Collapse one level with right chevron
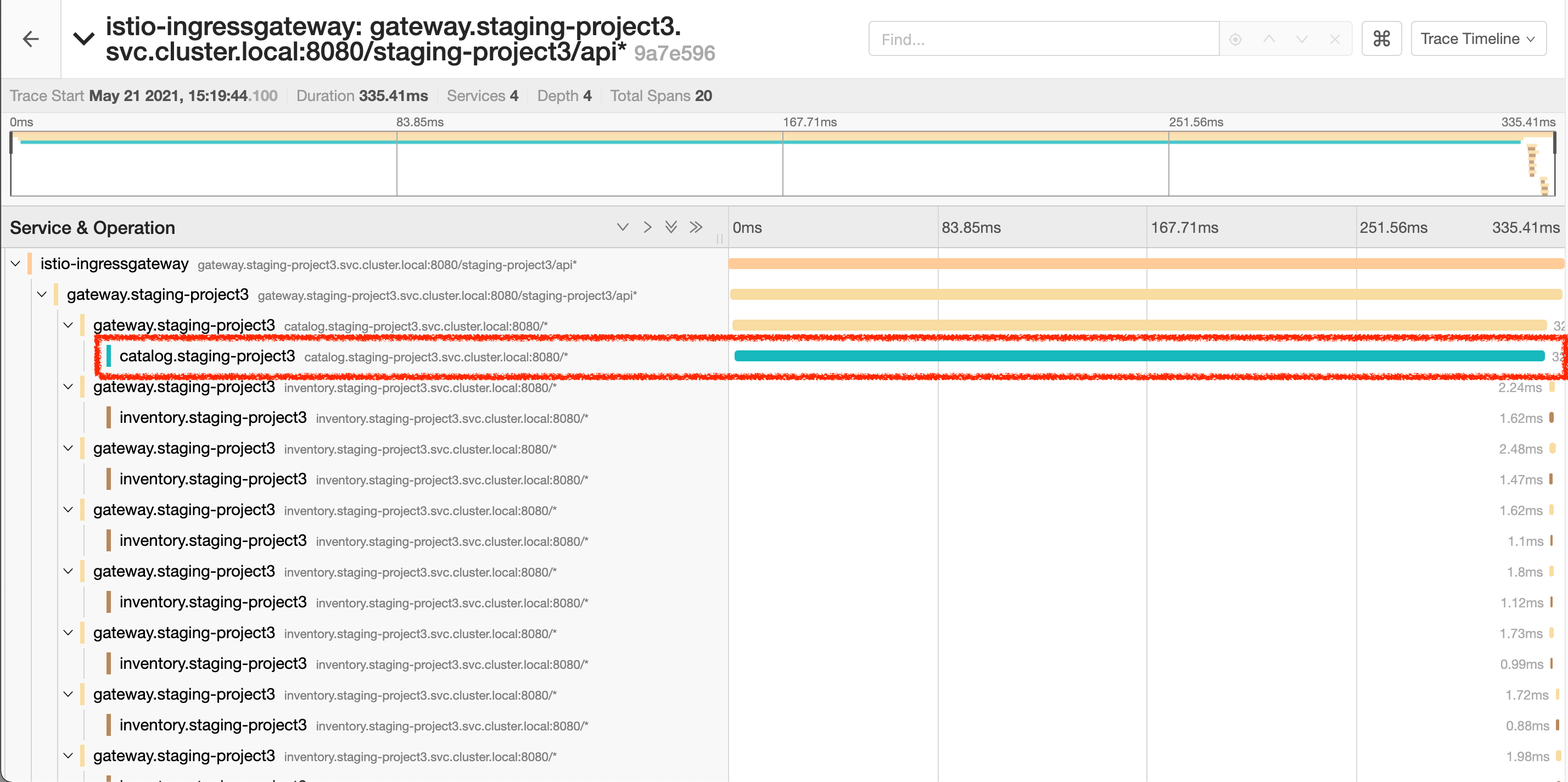Viewport: 1568px width, 782px height. pyautogui.click(x=647, y=227)
